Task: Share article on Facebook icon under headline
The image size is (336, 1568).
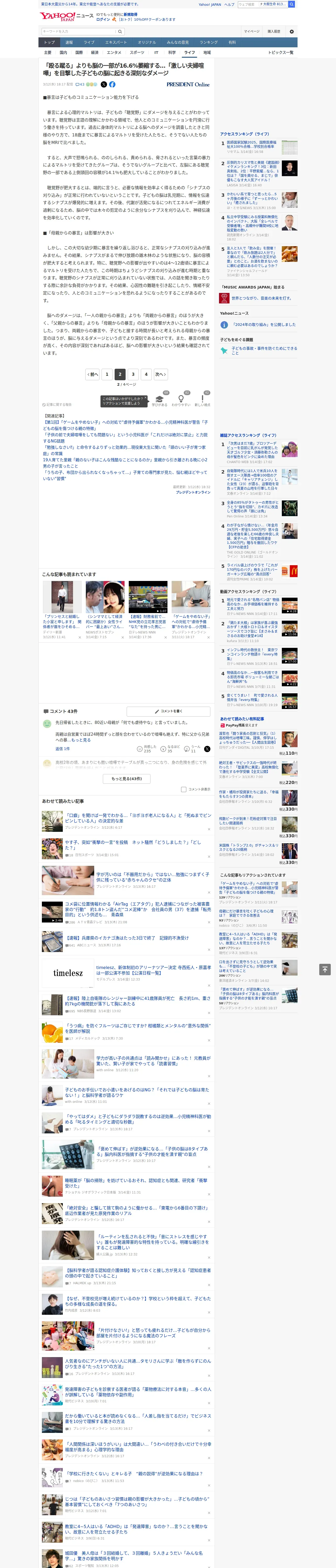Action: tap(112, 85)
